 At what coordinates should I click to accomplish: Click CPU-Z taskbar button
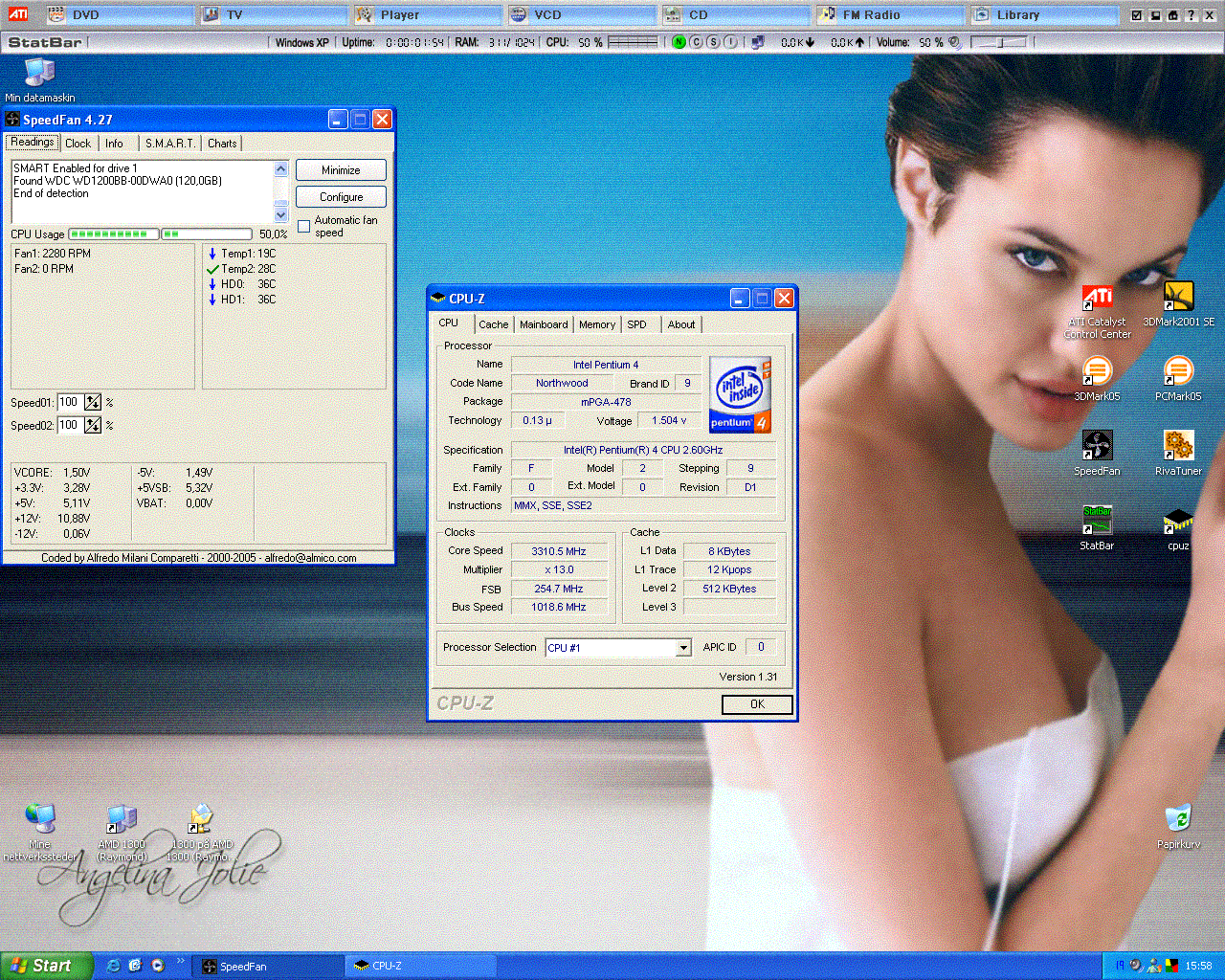pyautogui.click(x=419, y=967)
